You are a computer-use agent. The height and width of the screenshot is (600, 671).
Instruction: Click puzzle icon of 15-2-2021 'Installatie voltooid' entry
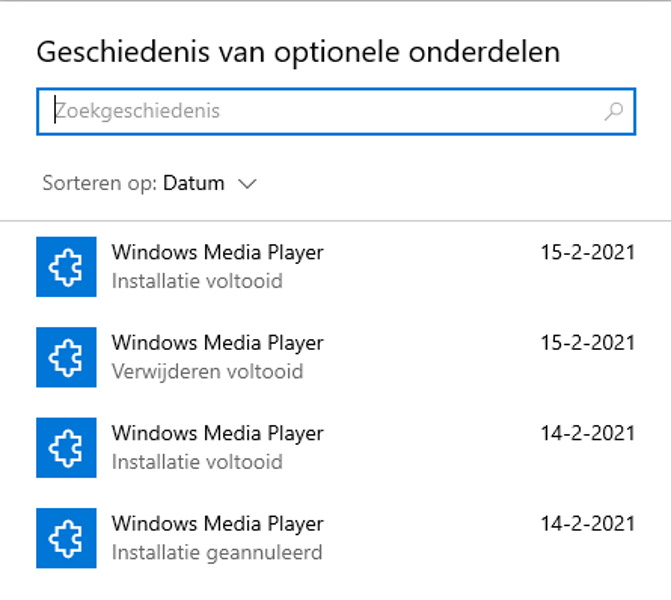[66, 266]
